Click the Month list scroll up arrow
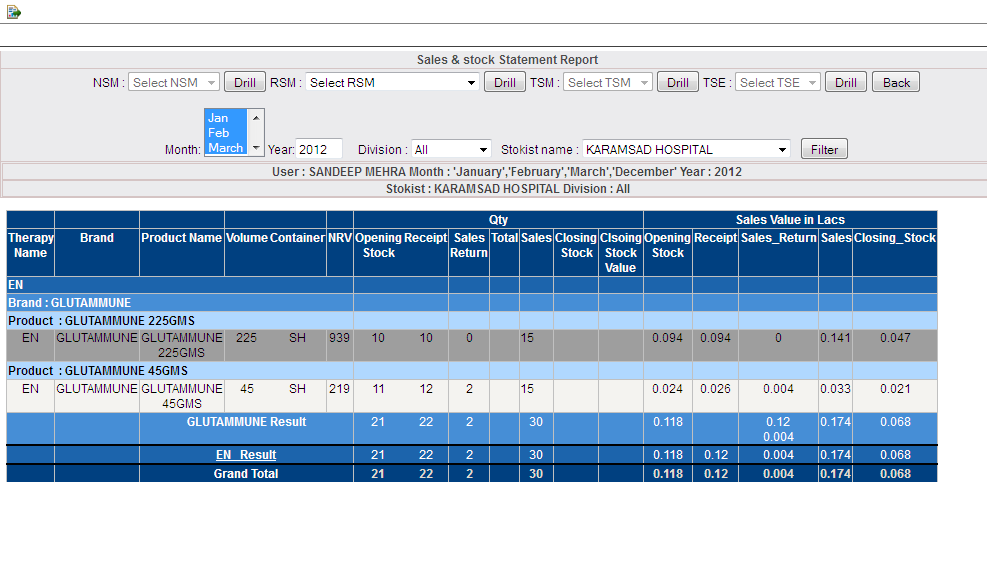 256,118
